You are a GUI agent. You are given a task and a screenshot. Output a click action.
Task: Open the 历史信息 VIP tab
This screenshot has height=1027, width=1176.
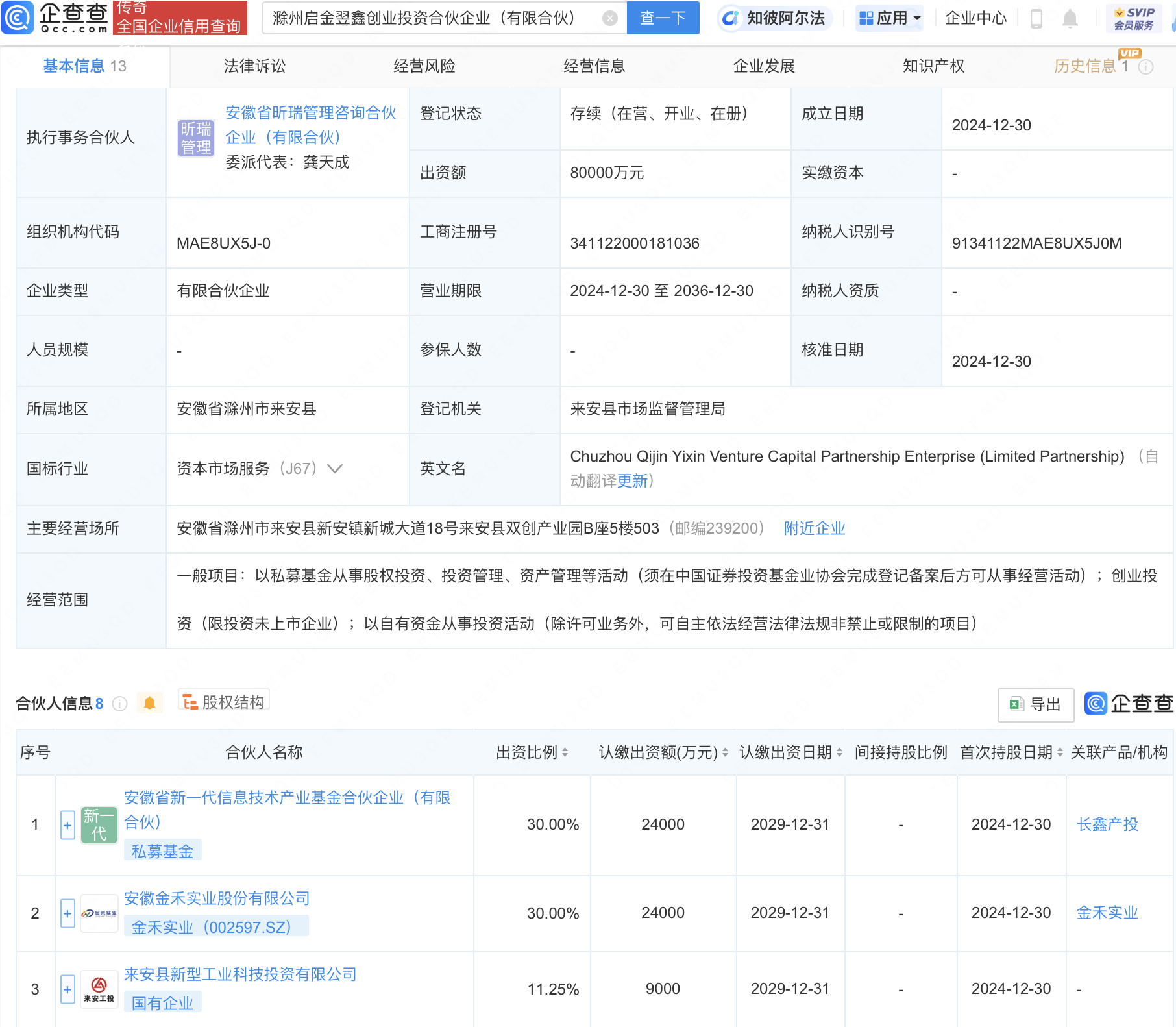coord(1092,66)
